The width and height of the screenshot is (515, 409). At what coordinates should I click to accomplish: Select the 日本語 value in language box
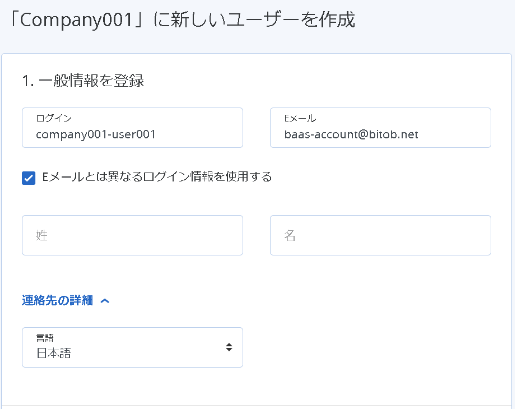pyautogui.click(x=54, y=353)
